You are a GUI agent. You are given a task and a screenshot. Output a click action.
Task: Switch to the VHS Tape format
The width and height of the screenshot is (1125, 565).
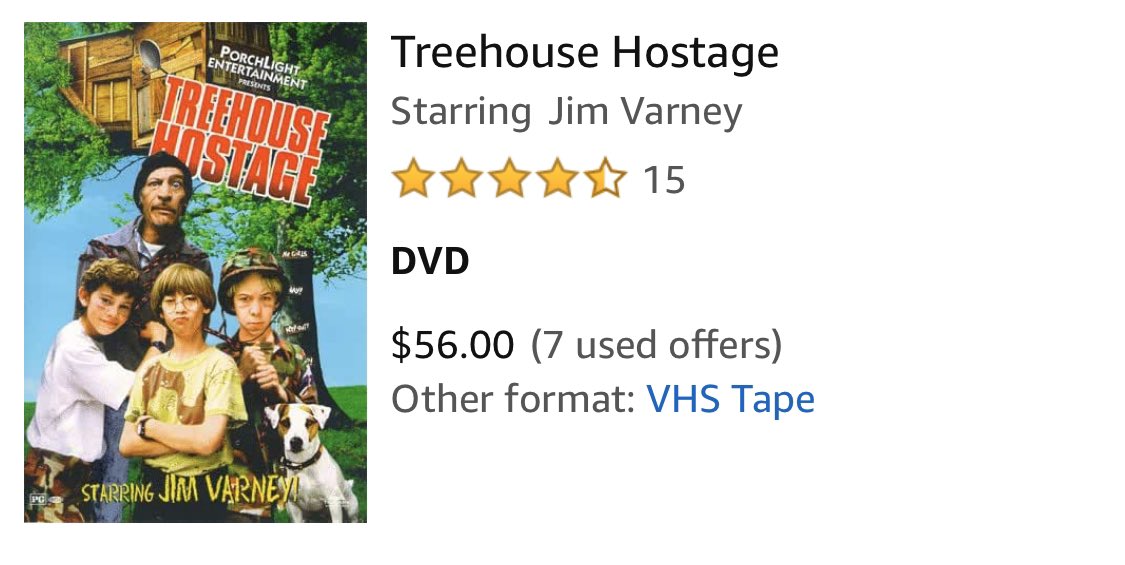pos(730,399)
